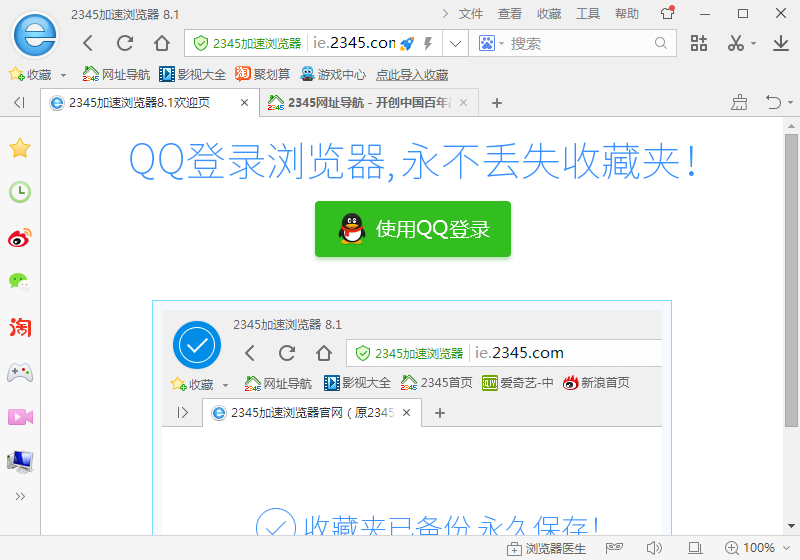Click the skin shirt icon in title bar

(x=667, y=13)
